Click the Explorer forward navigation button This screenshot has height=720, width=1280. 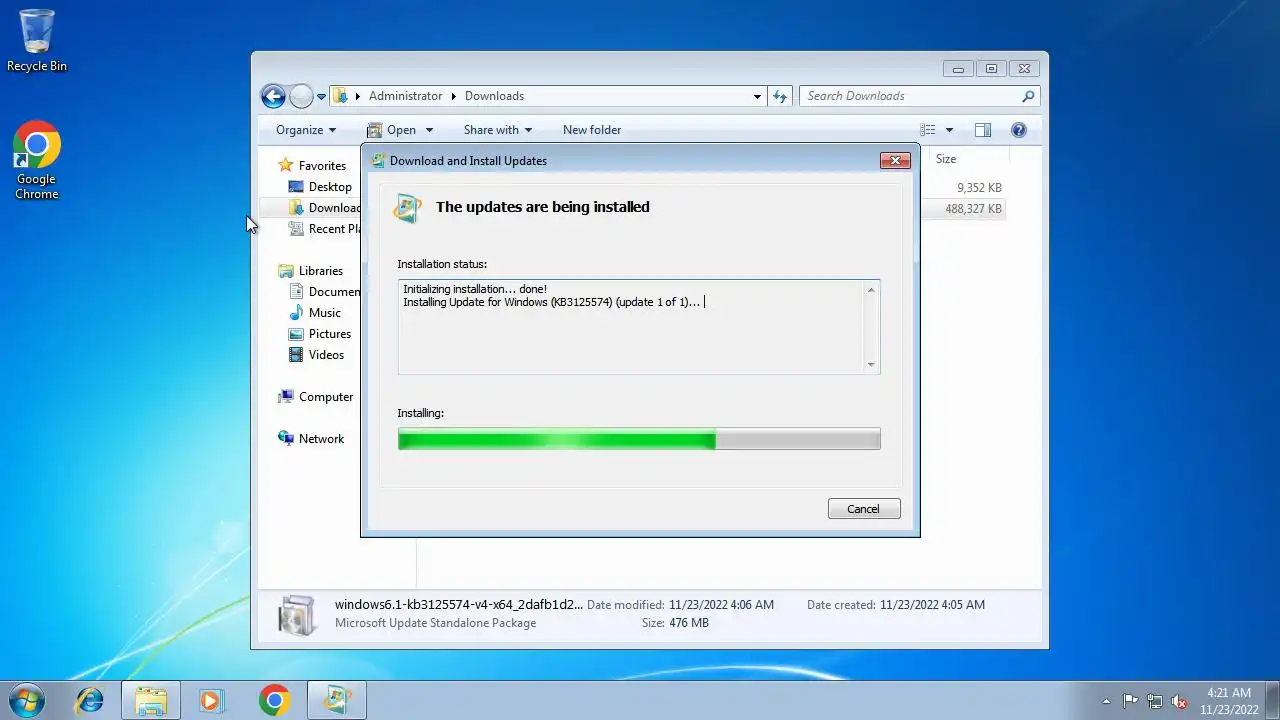point(301,96)
